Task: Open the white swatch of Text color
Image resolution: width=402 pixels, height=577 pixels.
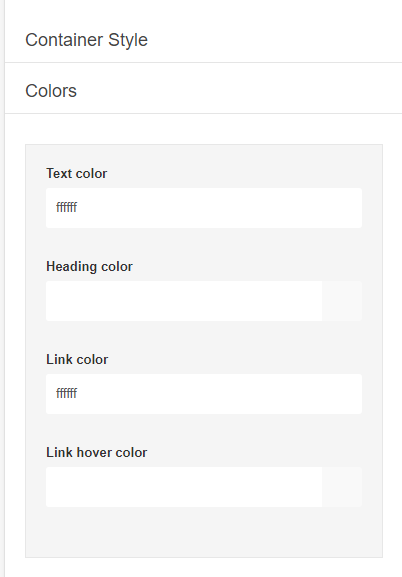Action: pos(342,208)
